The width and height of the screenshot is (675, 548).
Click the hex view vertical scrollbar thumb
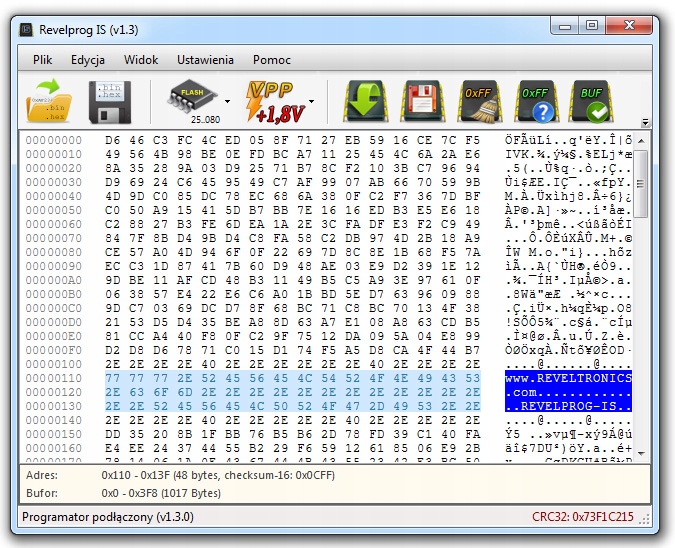tap(641, 184)
